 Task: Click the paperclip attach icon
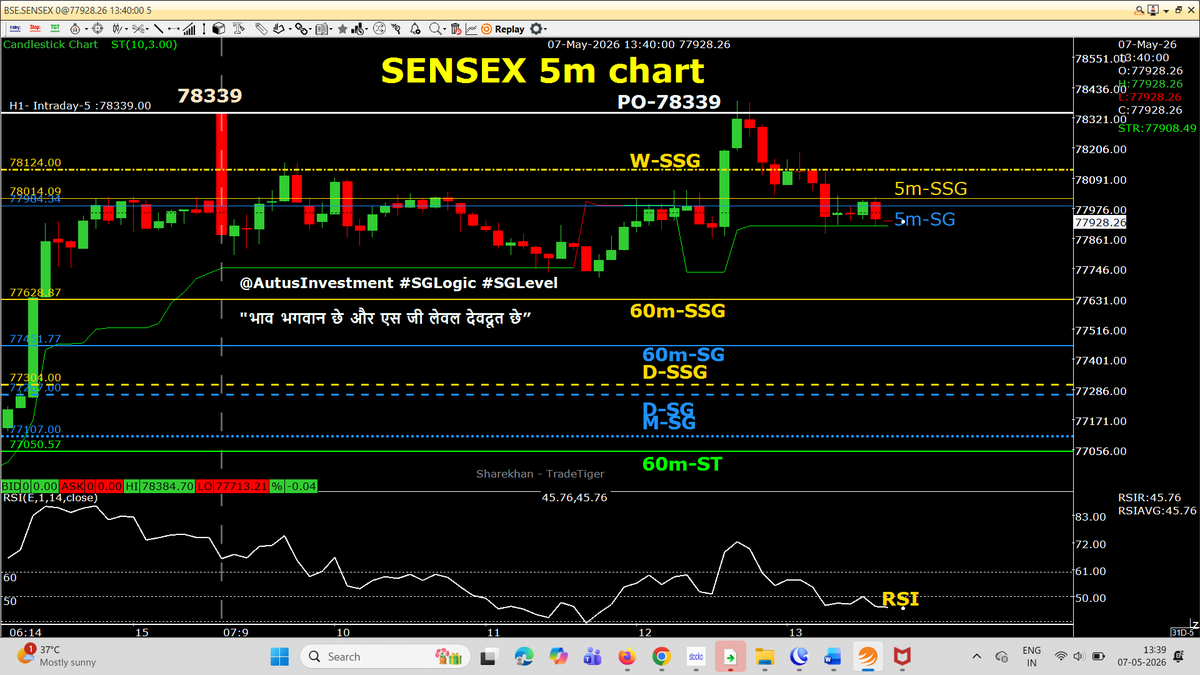coord(260,29)
